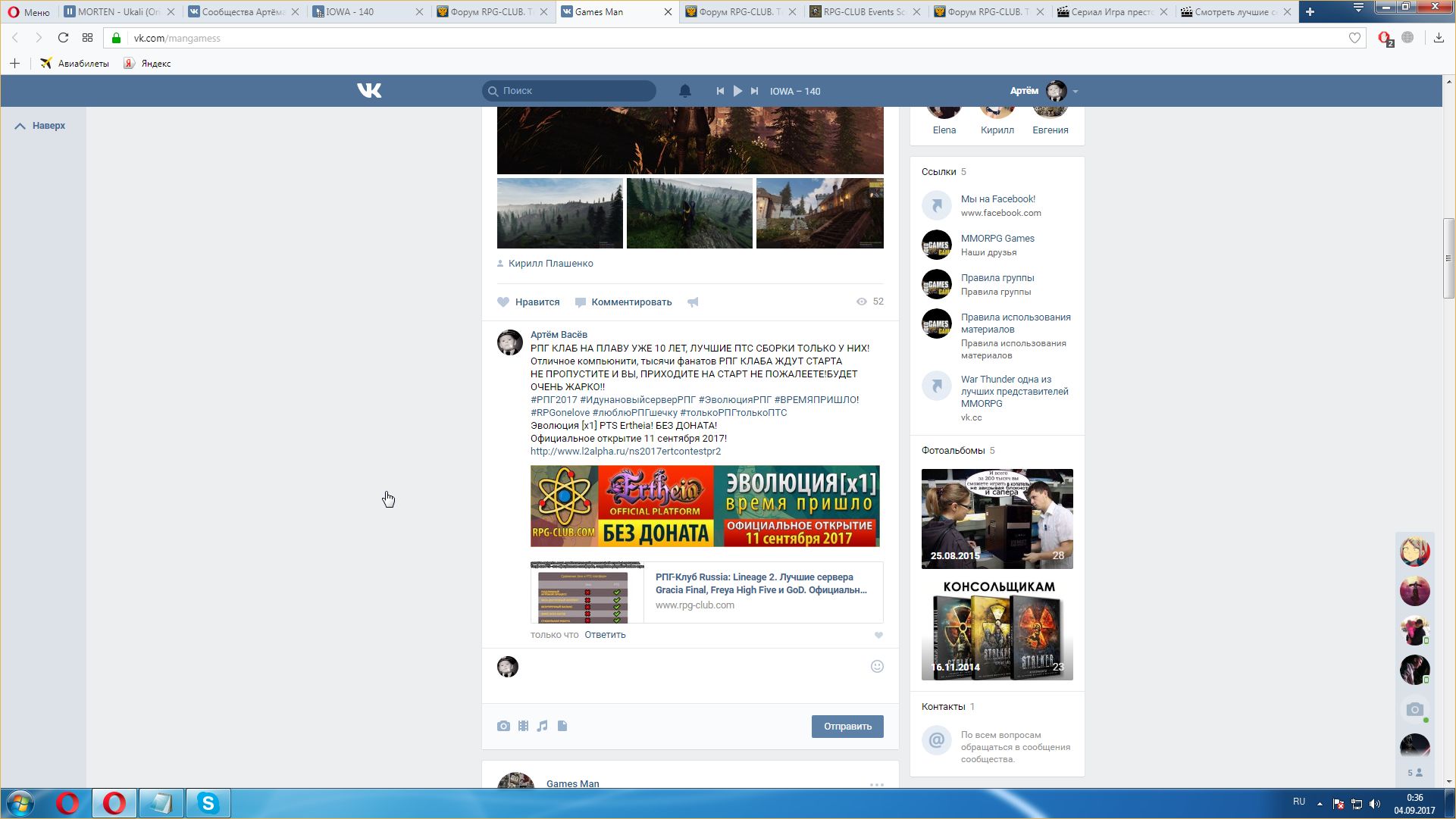This screenshot has height=819, width=1456.
Task: Open Windows Start button
Action: 20,803
